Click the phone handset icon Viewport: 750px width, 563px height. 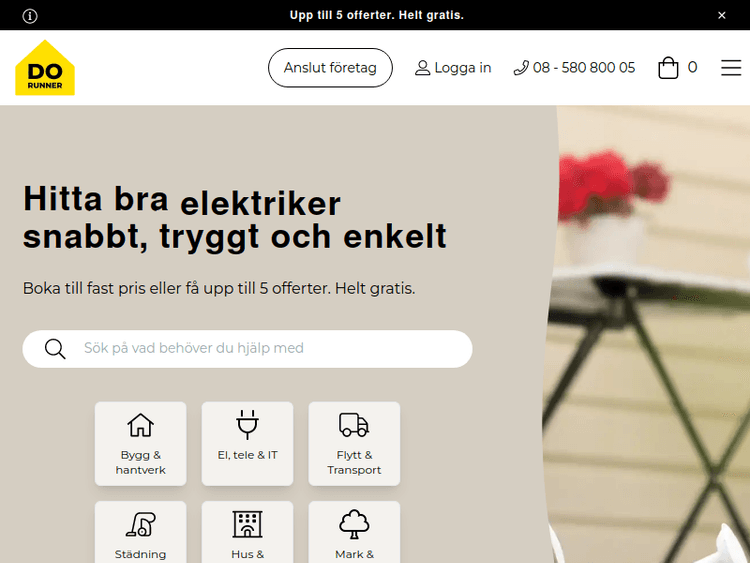tap(521, 68)
